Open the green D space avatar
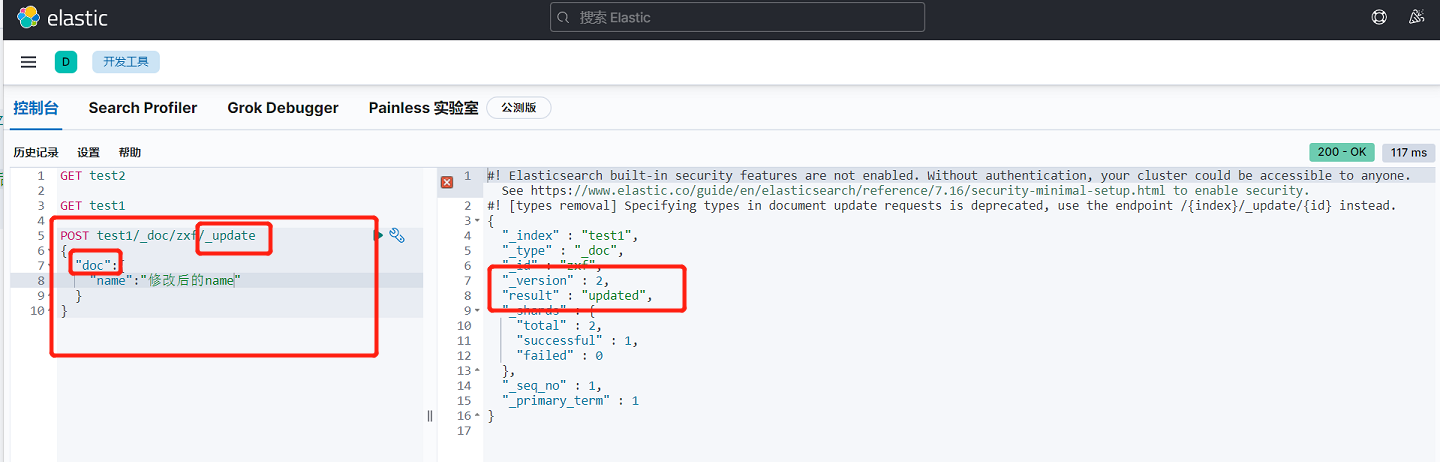The image size is (1440, 462). point(66,62)
